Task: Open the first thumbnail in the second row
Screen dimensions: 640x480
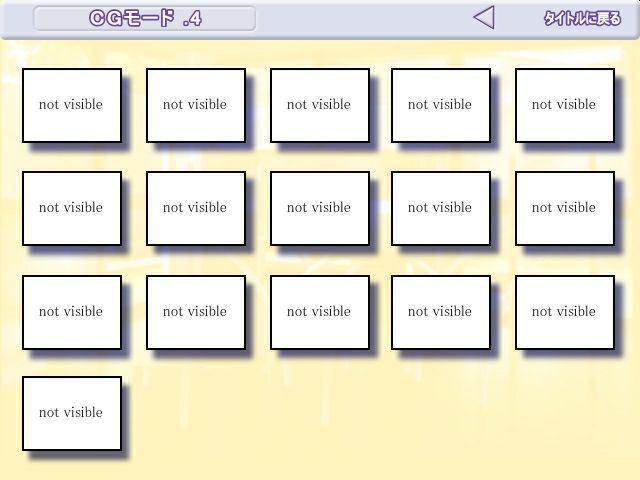Action: click(x=71, y=208)
